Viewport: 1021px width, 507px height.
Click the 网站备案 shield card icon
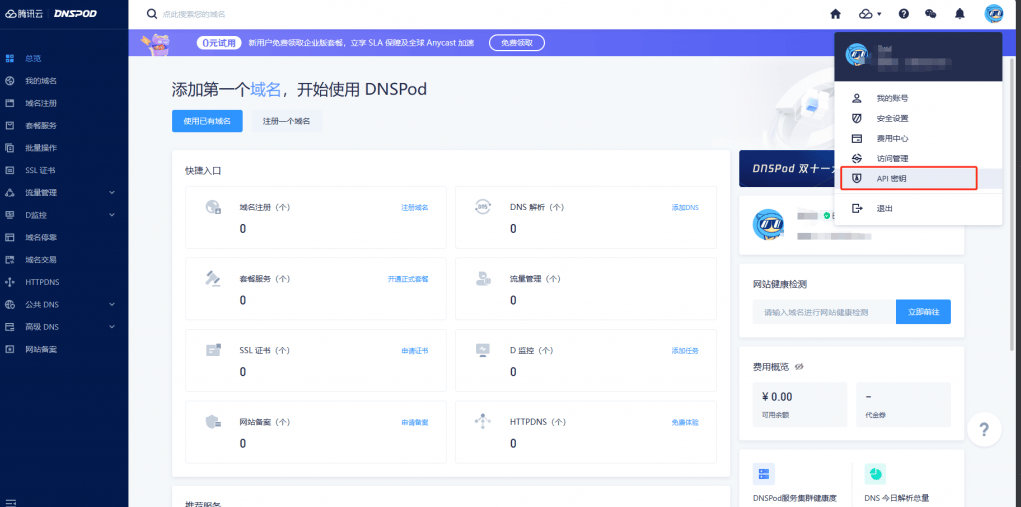213,422
